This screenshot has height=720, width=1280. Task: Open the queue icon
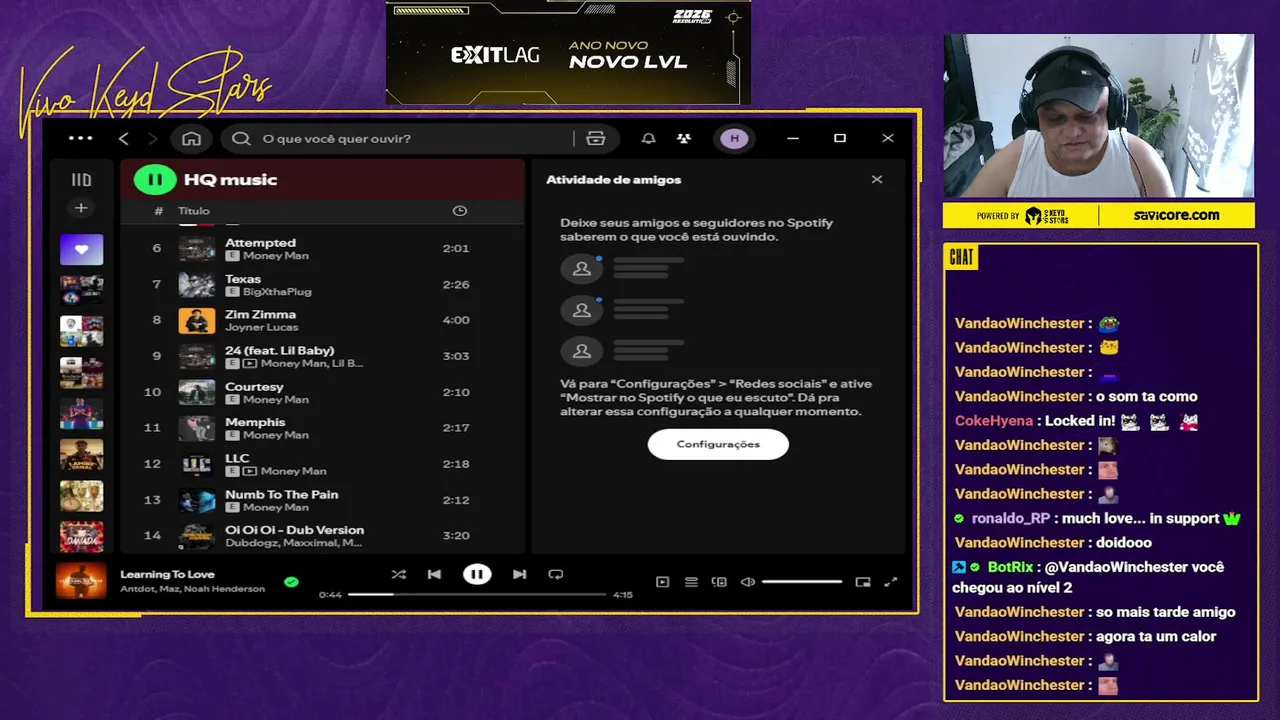(691, 582)
